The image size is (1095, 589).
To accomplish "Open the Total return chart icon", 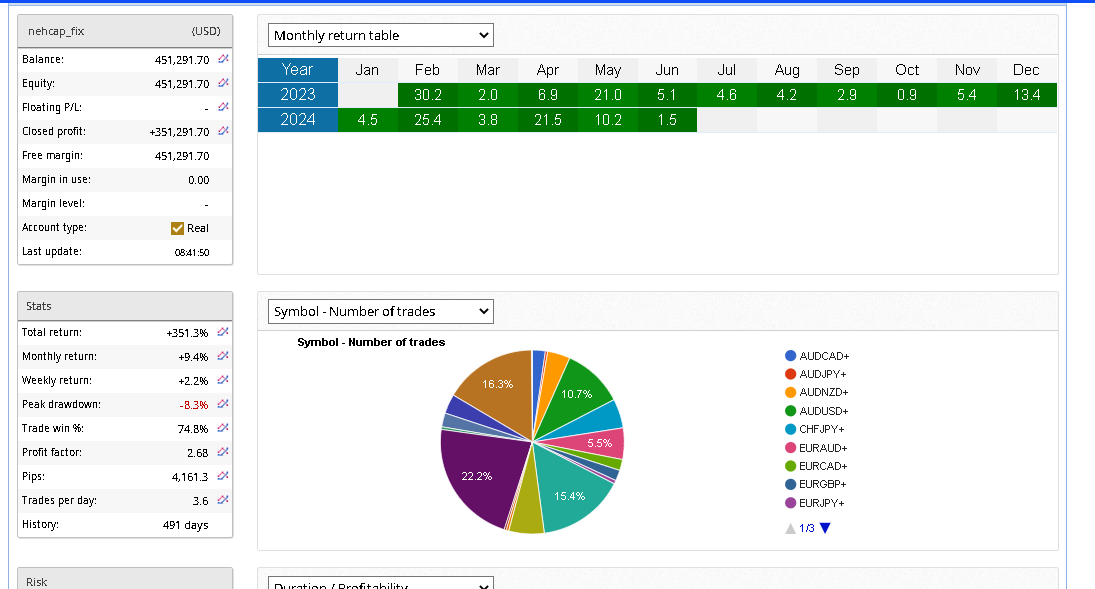I will click(222, 332).
